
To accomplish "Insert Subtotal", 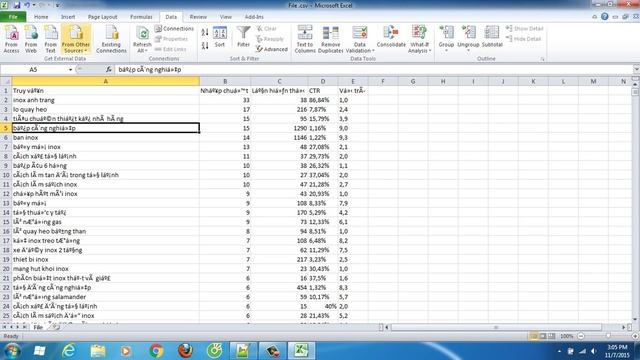I will [492, 37].
